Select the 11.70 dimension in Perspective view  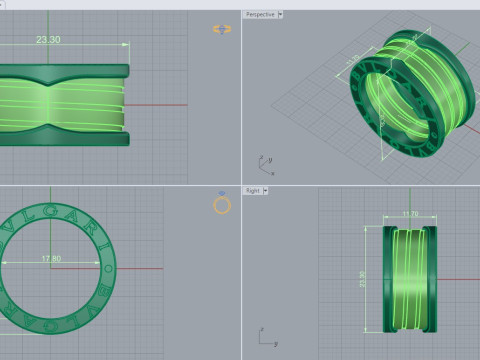tap(353, 60)
